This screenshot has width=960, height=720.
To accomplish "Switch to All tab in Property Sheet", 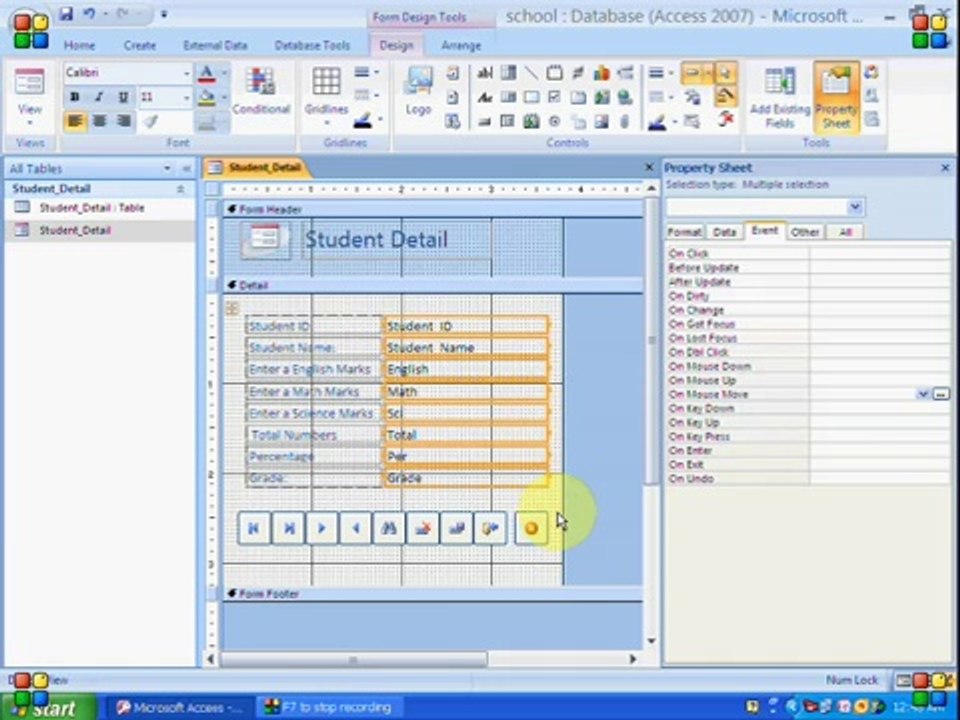I will 846,232.
